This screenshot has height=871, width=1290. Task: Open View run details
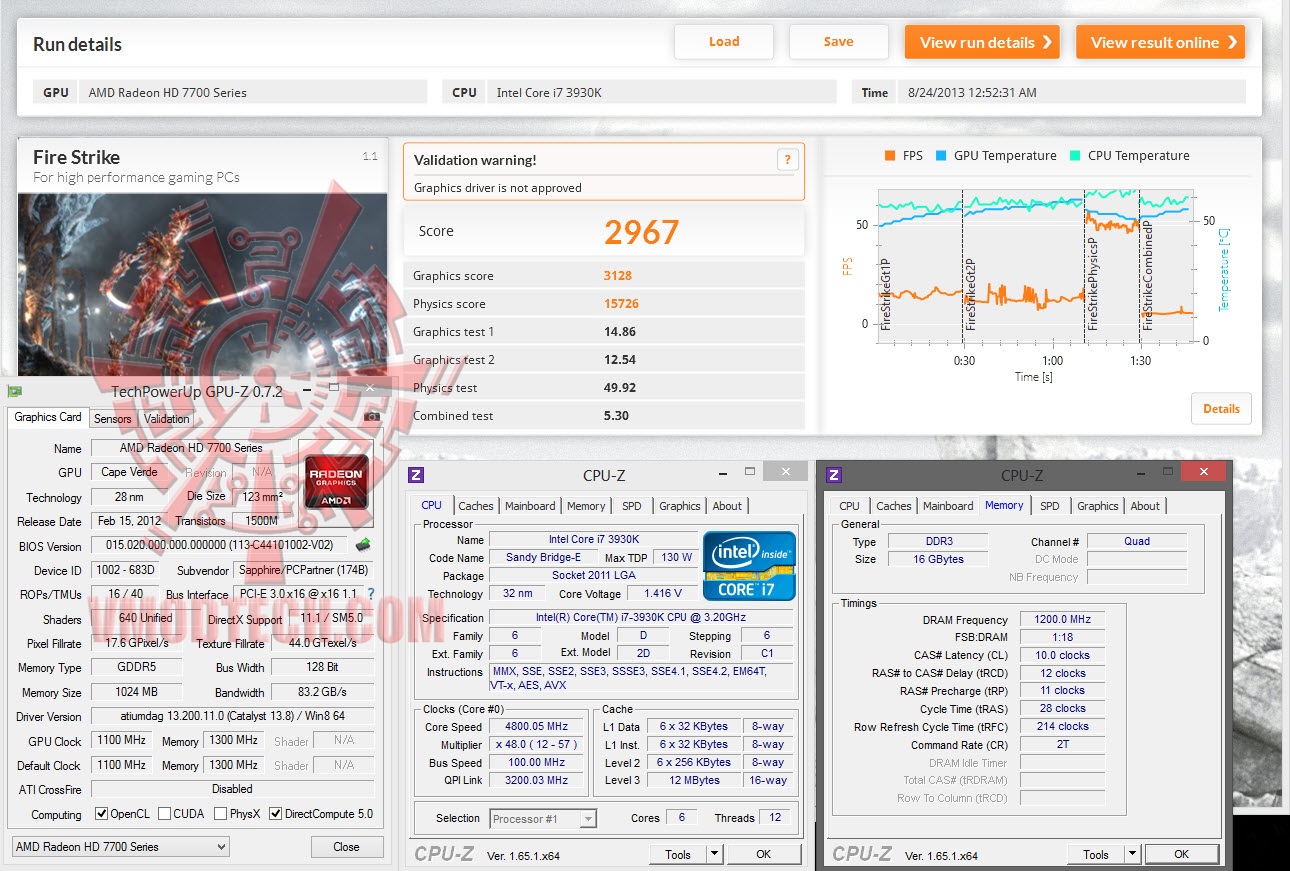coord(982,42)
